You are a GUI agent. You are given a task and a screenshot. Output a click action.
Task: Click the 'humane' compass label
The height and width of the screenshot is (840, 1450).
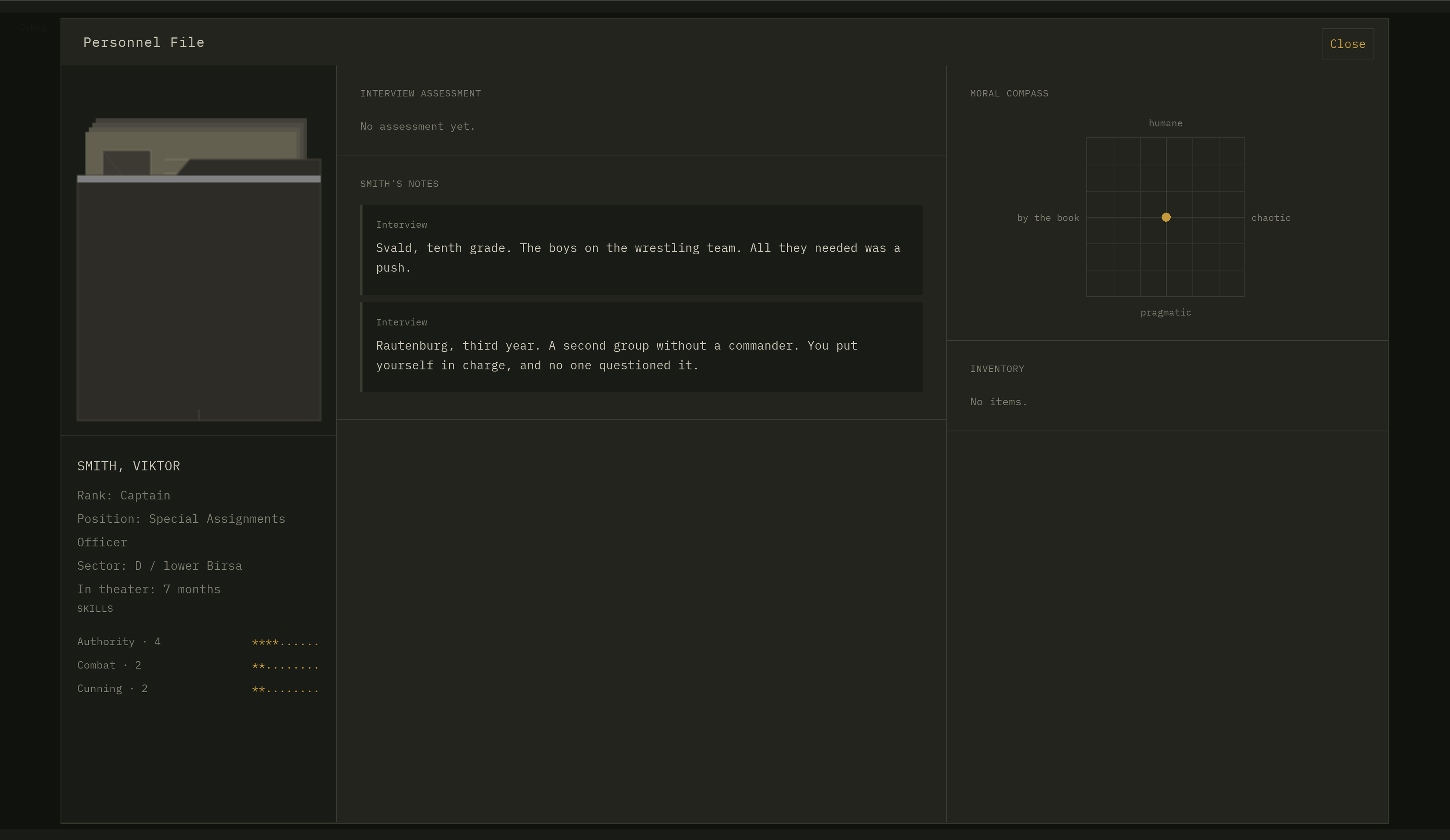pyautogui.click(x=1165, y=123)
